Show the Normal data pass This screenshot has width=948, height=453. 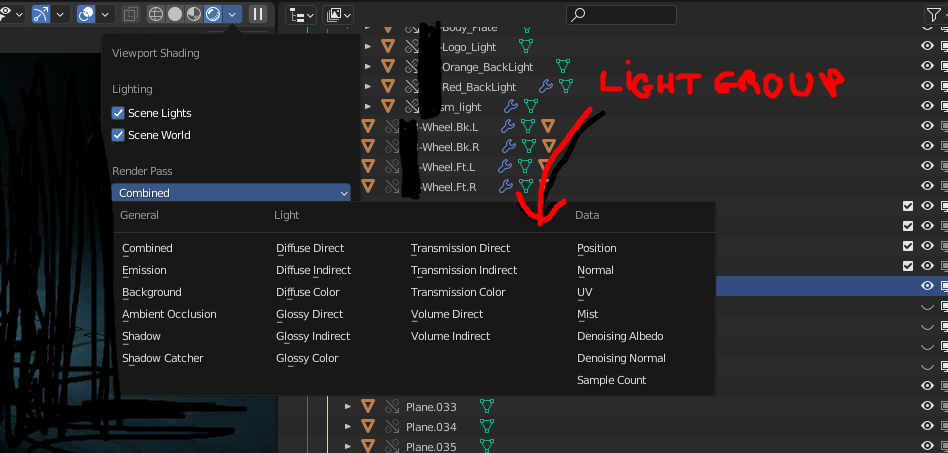(595, 270)
